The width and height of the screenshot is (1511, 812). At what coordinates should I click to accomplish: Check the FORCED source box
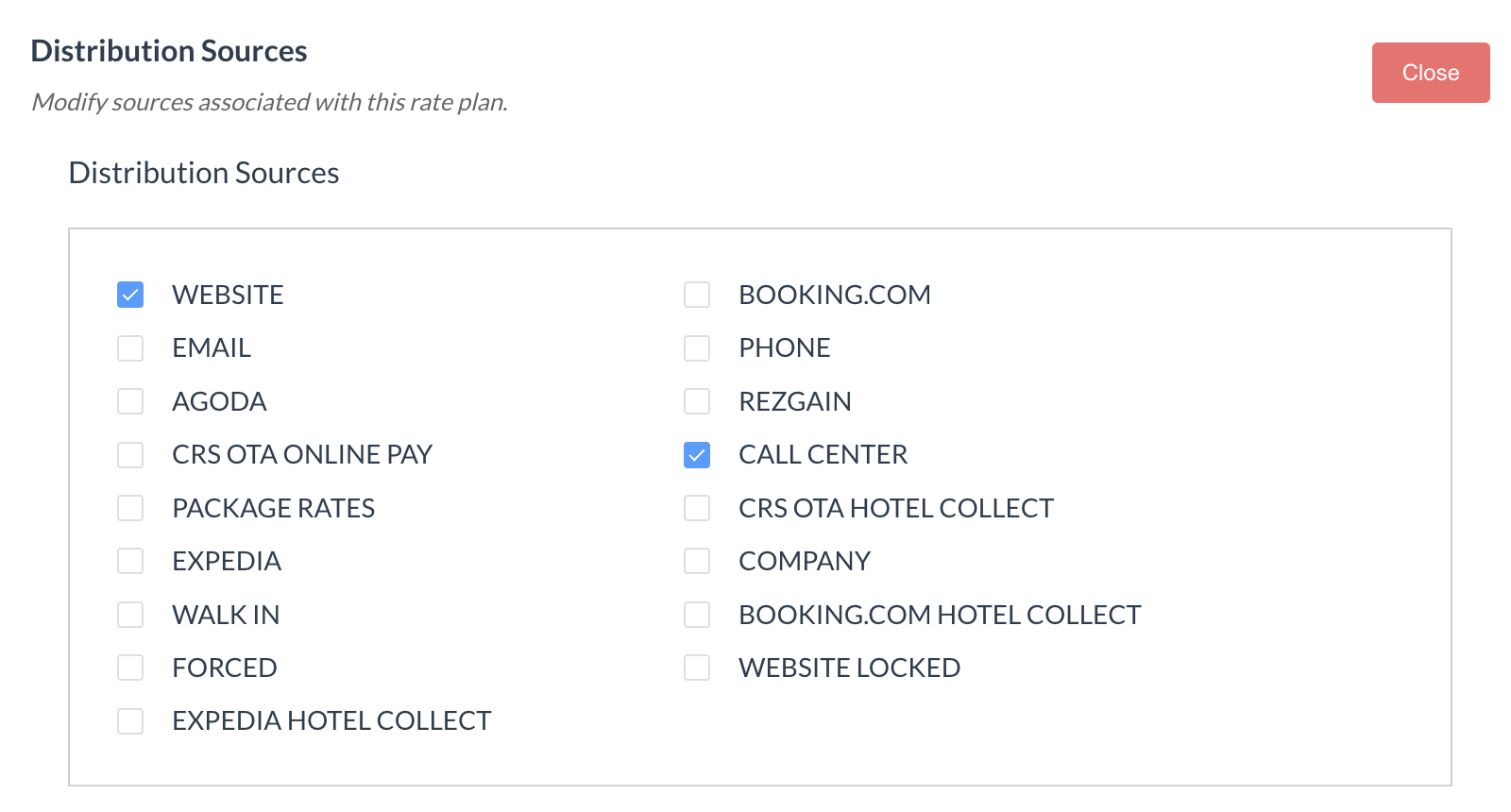click(130, 668)
